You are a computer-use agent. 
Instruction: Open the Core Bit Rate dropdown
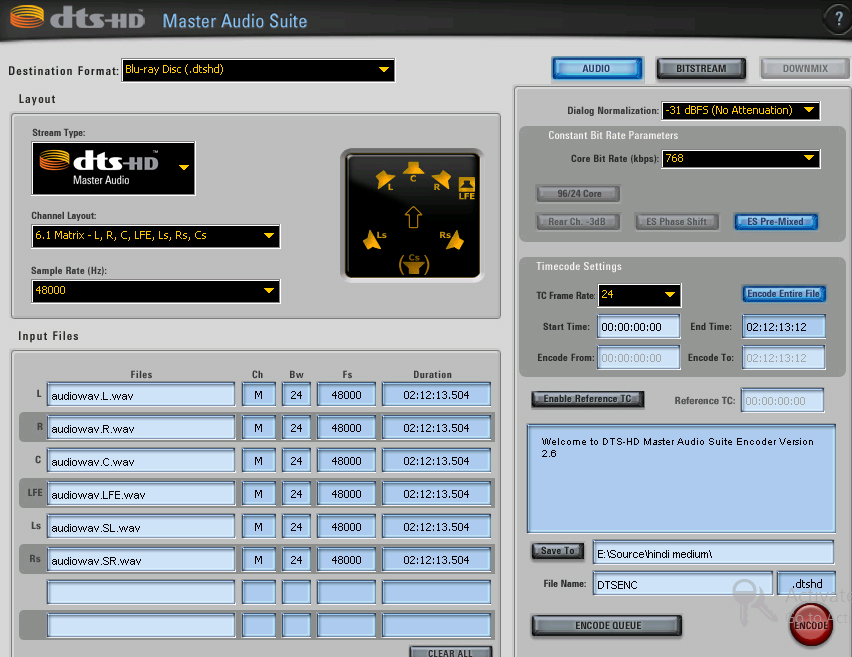[740, 159]
